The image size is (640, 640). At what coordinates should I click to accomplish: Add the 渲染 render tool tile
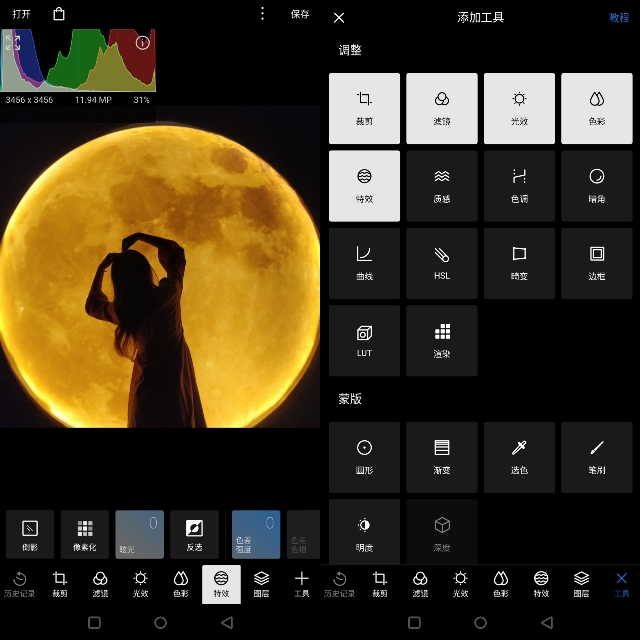(x=442, y=341)
